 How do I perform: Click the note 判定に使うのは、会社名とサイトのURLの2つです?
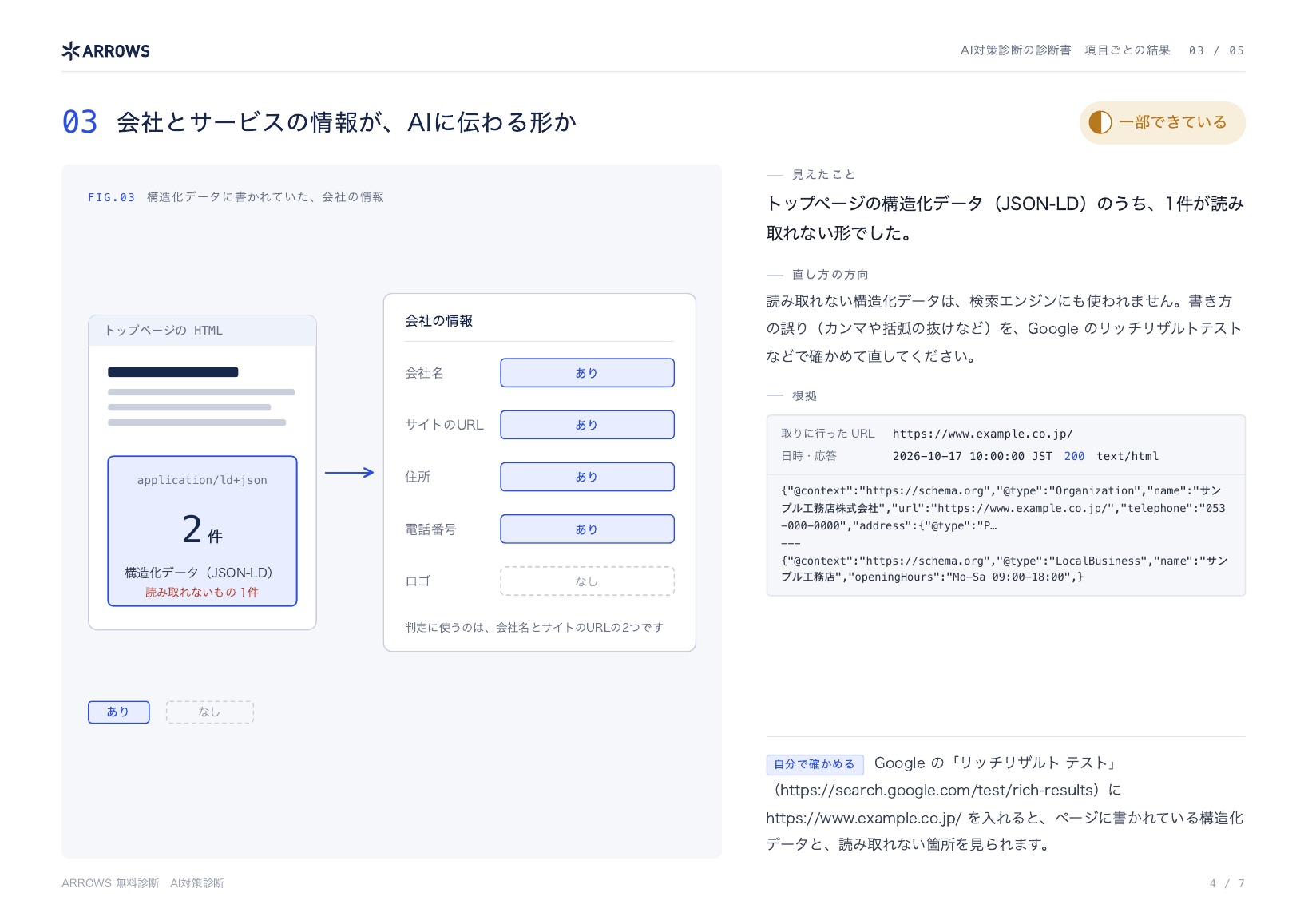[x=533, y=628]
